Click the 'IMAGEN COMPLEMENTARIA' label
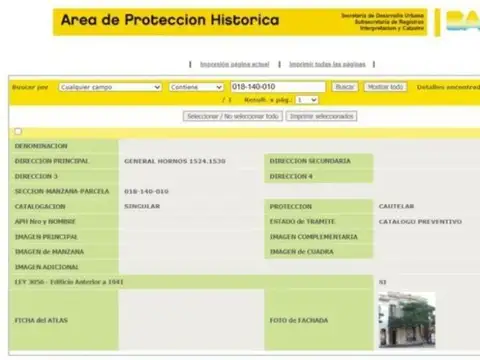480x360 pixels. click(314, 237)
